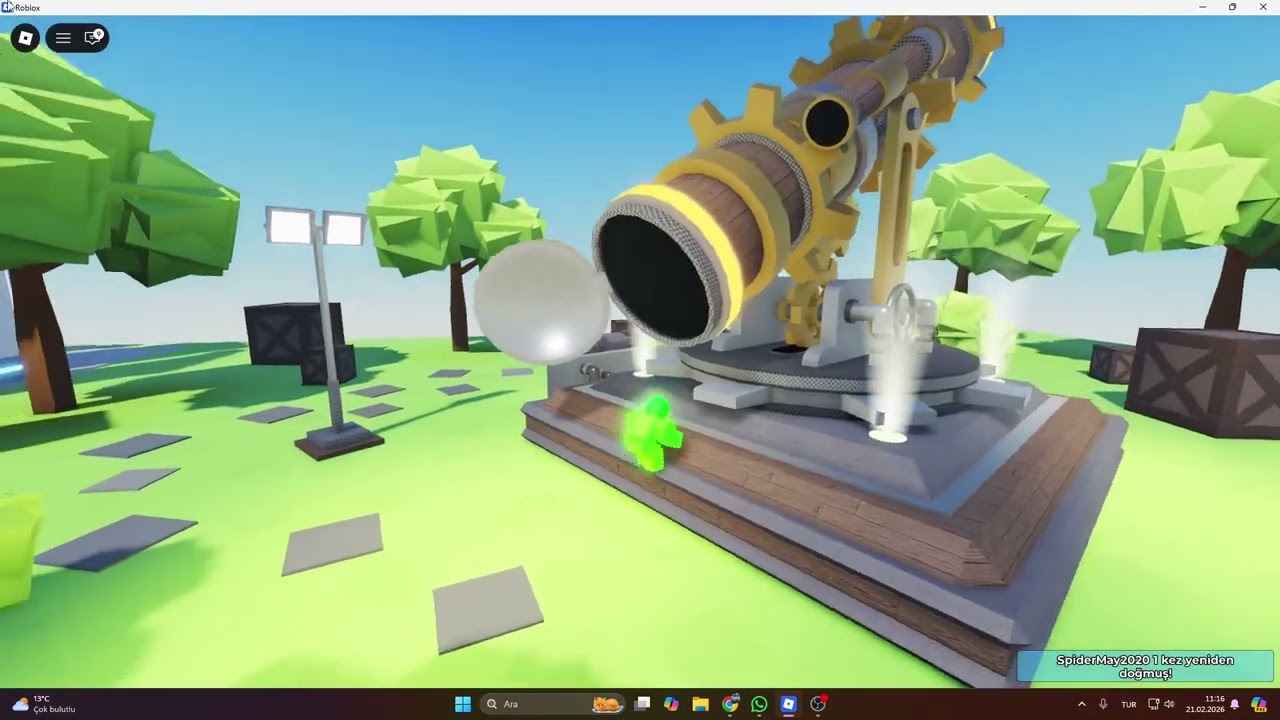1280x720 pixels.
Task: Expand the hidden system tray icons
Action: tap(1081, 704)
